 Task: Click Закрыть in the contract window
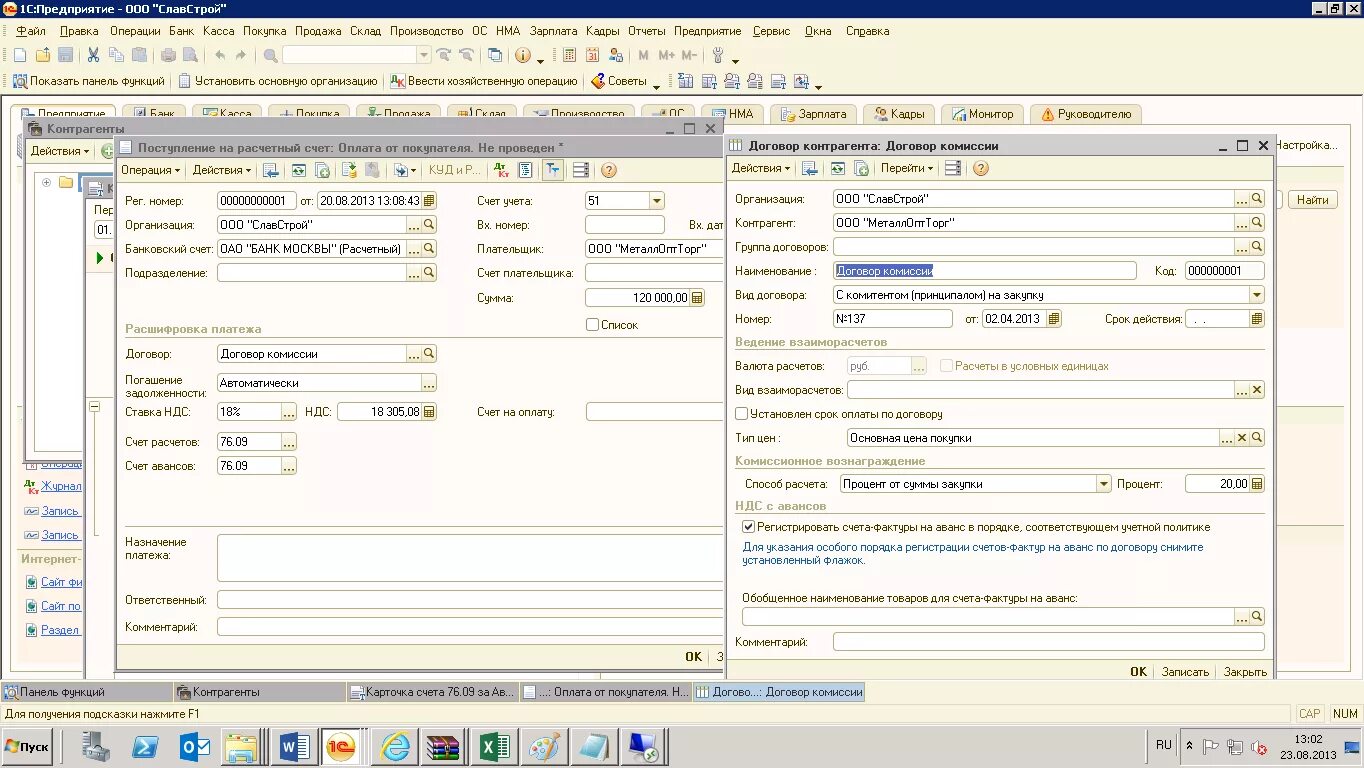point(1245,672)
